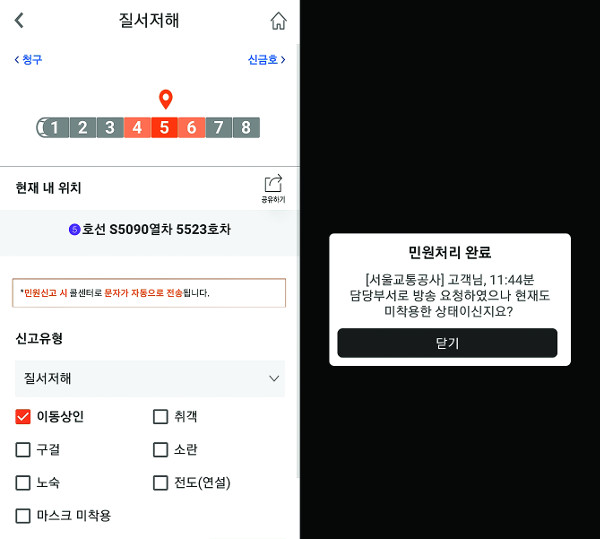Select highlighted train car 5

pyautogui.click(x=164, y=127)
